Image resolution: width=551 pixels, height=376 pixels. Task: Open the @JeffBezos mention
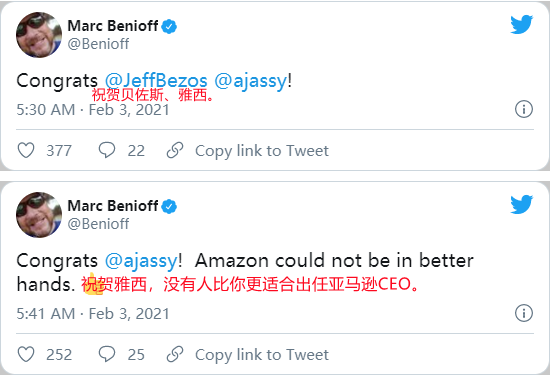[156, 81]
